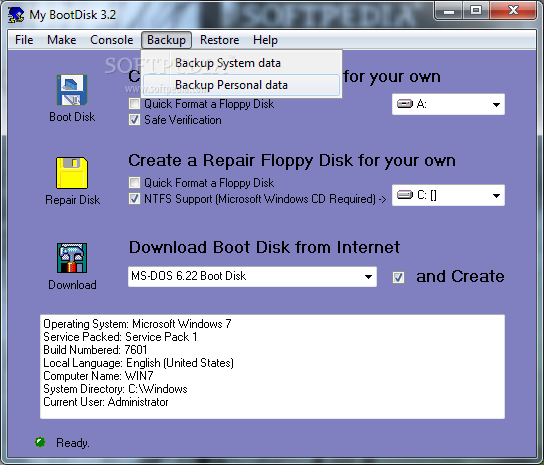The image size is (544, 465).
Task: Click 'Build Numbered: 7601' line
Action: pos(95,350)
